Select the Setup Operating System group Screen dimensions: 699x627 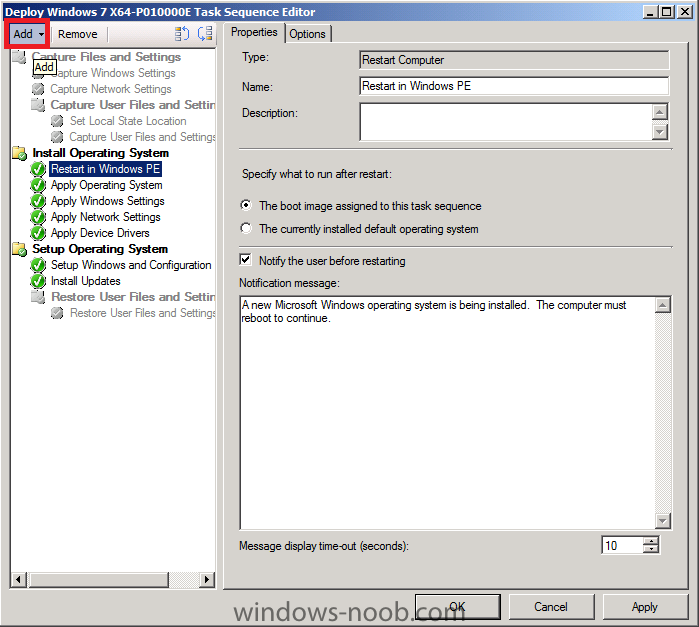(x=100, y=249)
